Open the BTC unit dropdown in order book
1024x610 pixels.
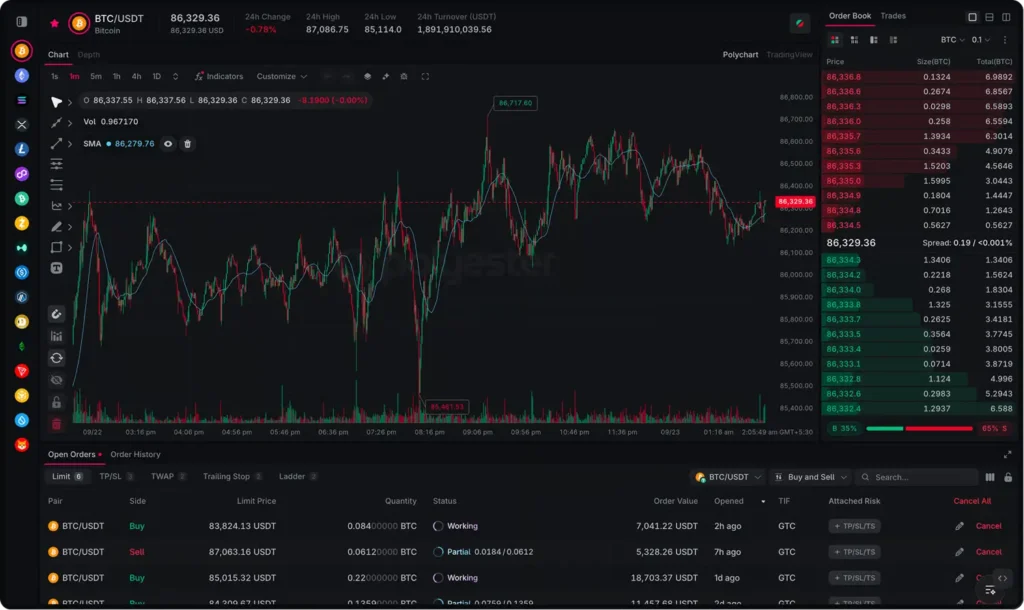pyautogui.click(x=952, y=40)
